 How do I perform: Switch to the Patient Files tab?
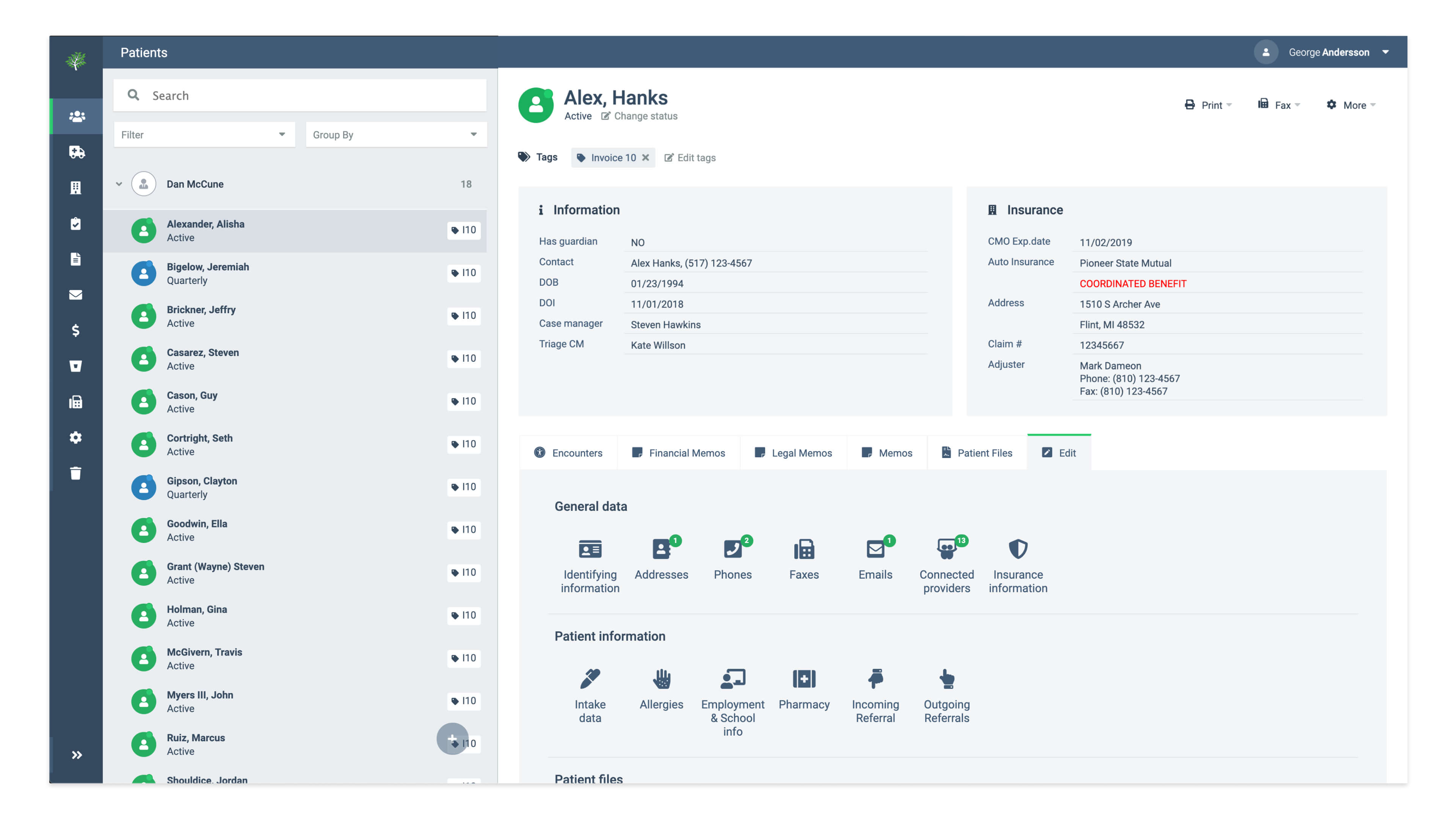click(977, 453)
